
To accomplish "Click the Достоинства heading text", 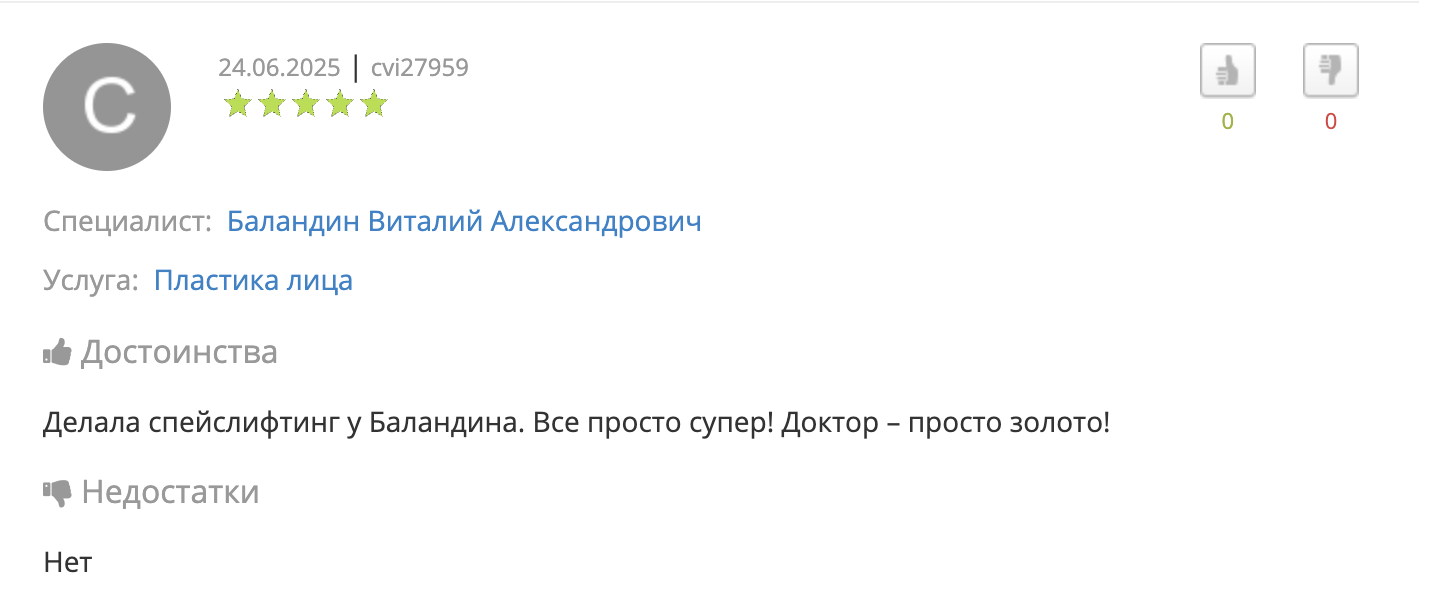I will (x=179, y=352).
